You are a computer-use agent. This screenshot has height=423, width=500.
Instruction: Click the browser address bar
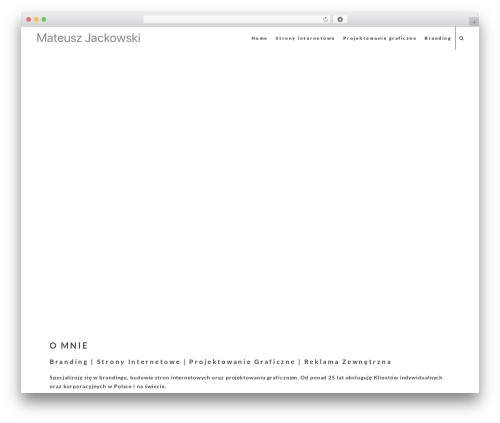pyautogui.click(x=237, y=20)
